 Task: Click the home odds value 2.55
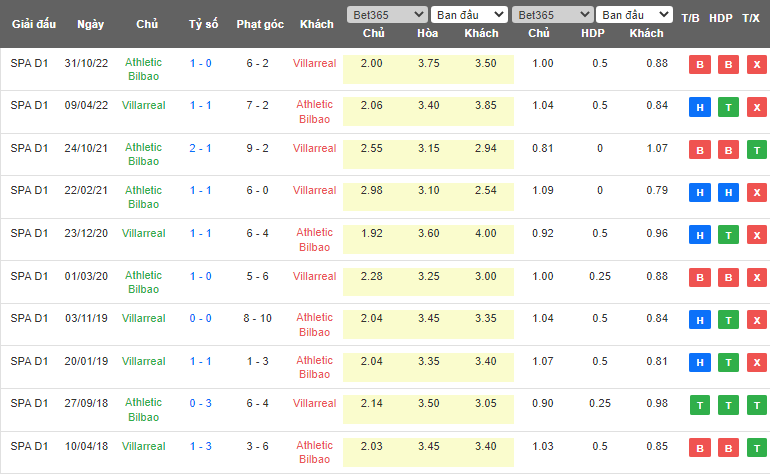372,148
